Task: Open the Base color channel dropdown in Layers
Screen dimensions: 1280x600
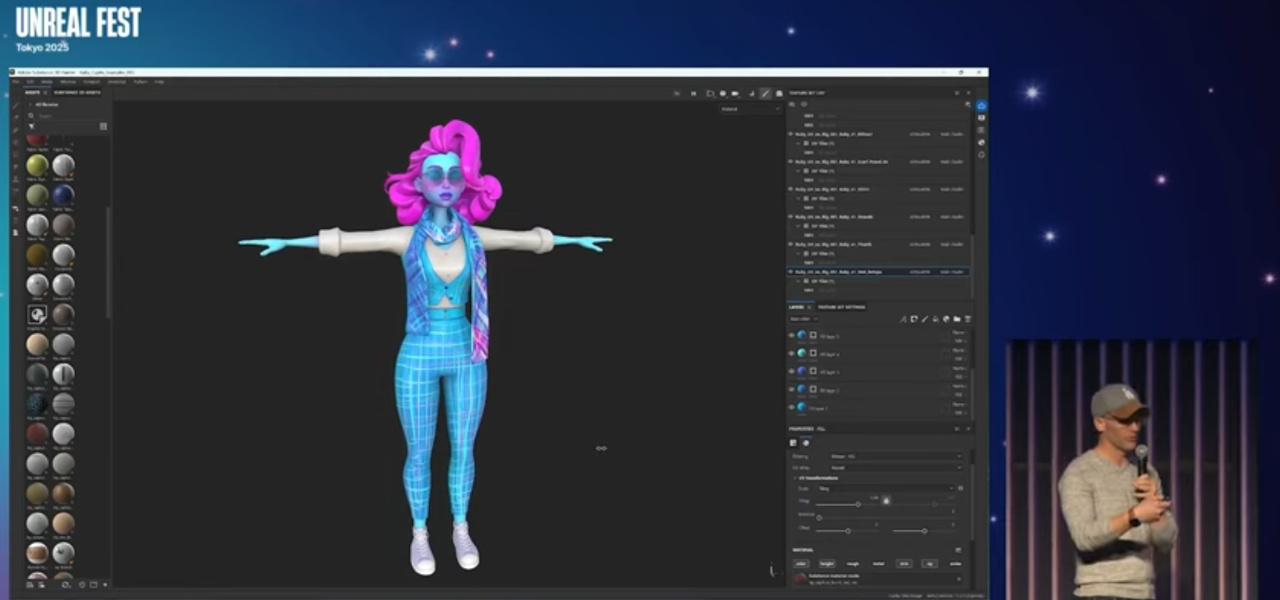Action: pyautogui.click(x=803, y=319)
